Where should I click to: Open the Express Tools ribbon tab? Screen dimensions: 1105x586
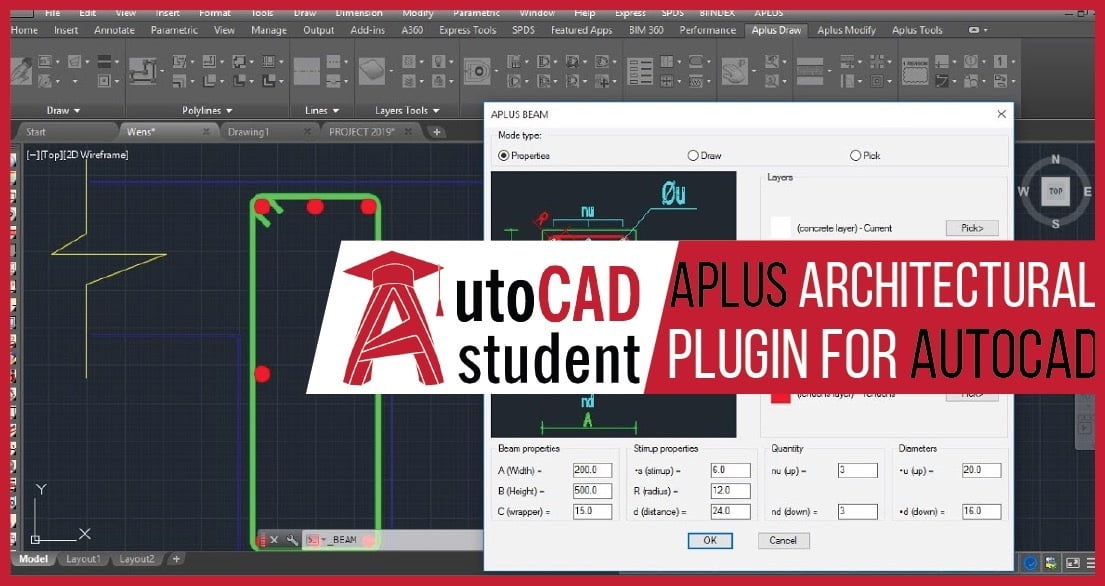tap(467, 30)
